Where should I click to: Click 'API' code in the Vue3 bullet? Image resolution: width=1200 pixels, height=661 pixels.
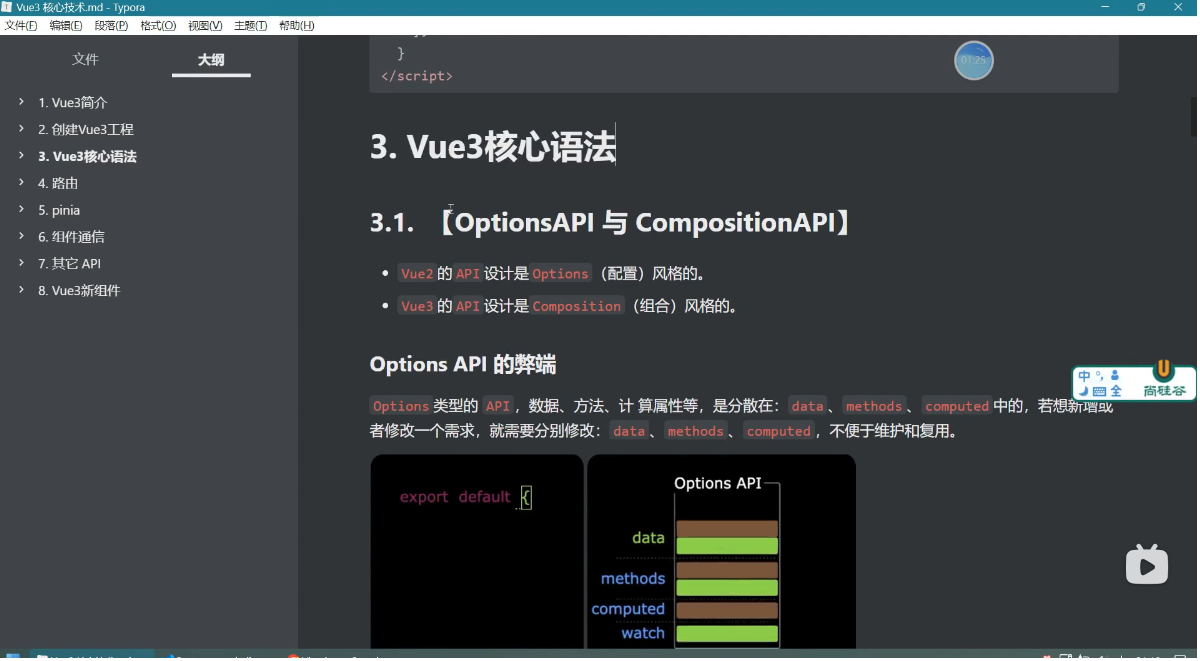coord(468,306)
